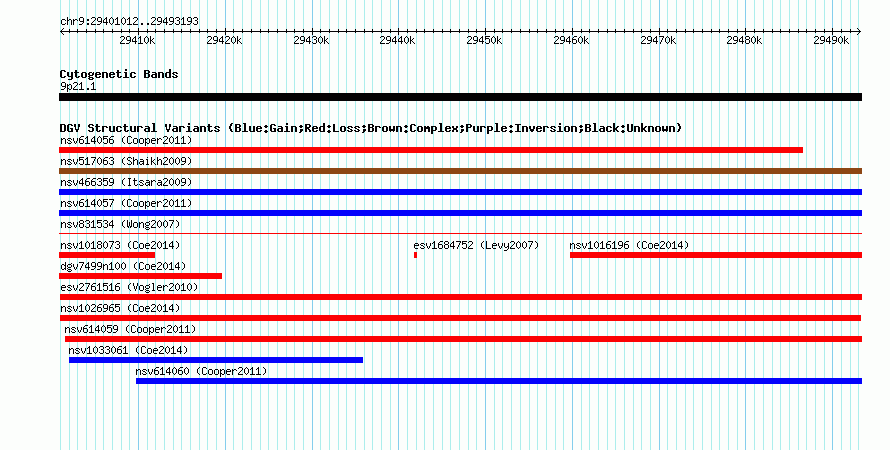Click the Cytogenetic Bands track title
Viewport: 890px width, 450px height.
click(119, 74)
